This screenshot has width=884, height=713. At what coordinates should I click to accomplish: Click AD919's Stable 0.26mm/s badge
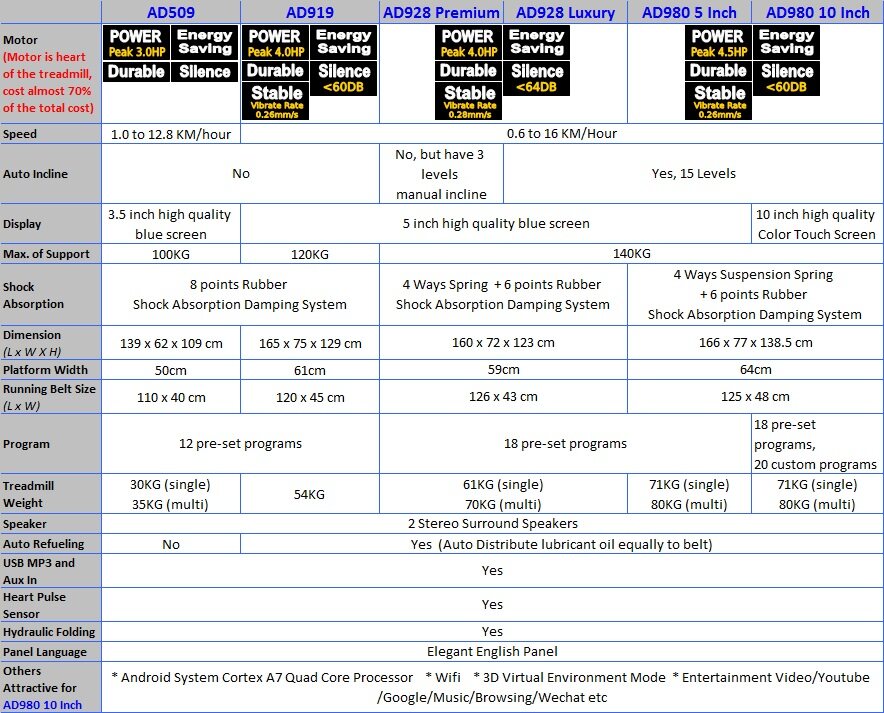tap(276, 101)
